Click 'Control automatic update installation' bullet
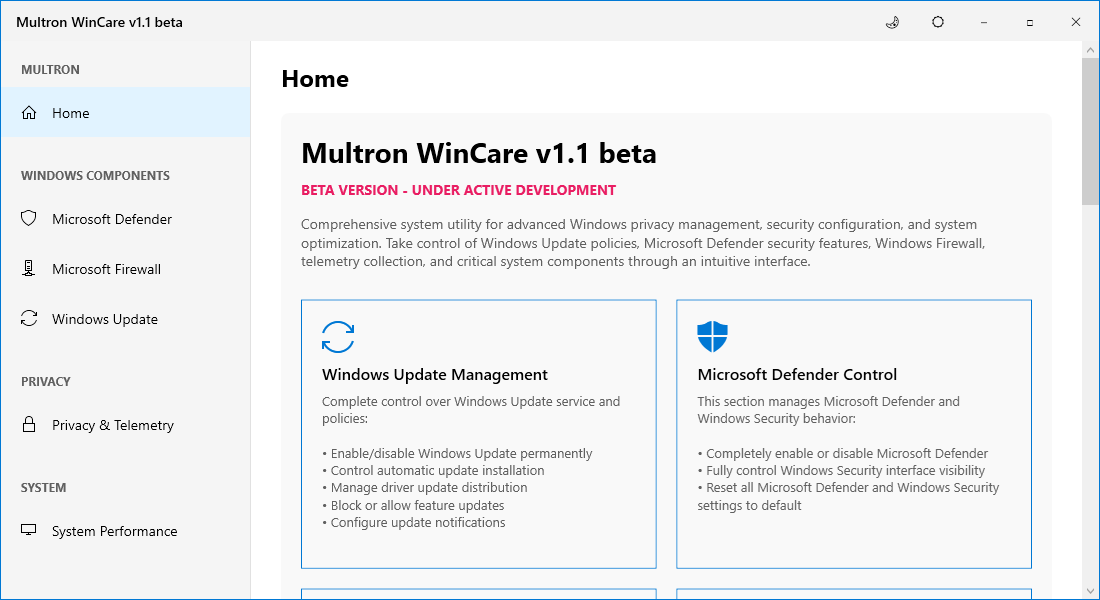Image resolution: width=1100 pixels, height=600 pixels. click(x=434, y=470)
